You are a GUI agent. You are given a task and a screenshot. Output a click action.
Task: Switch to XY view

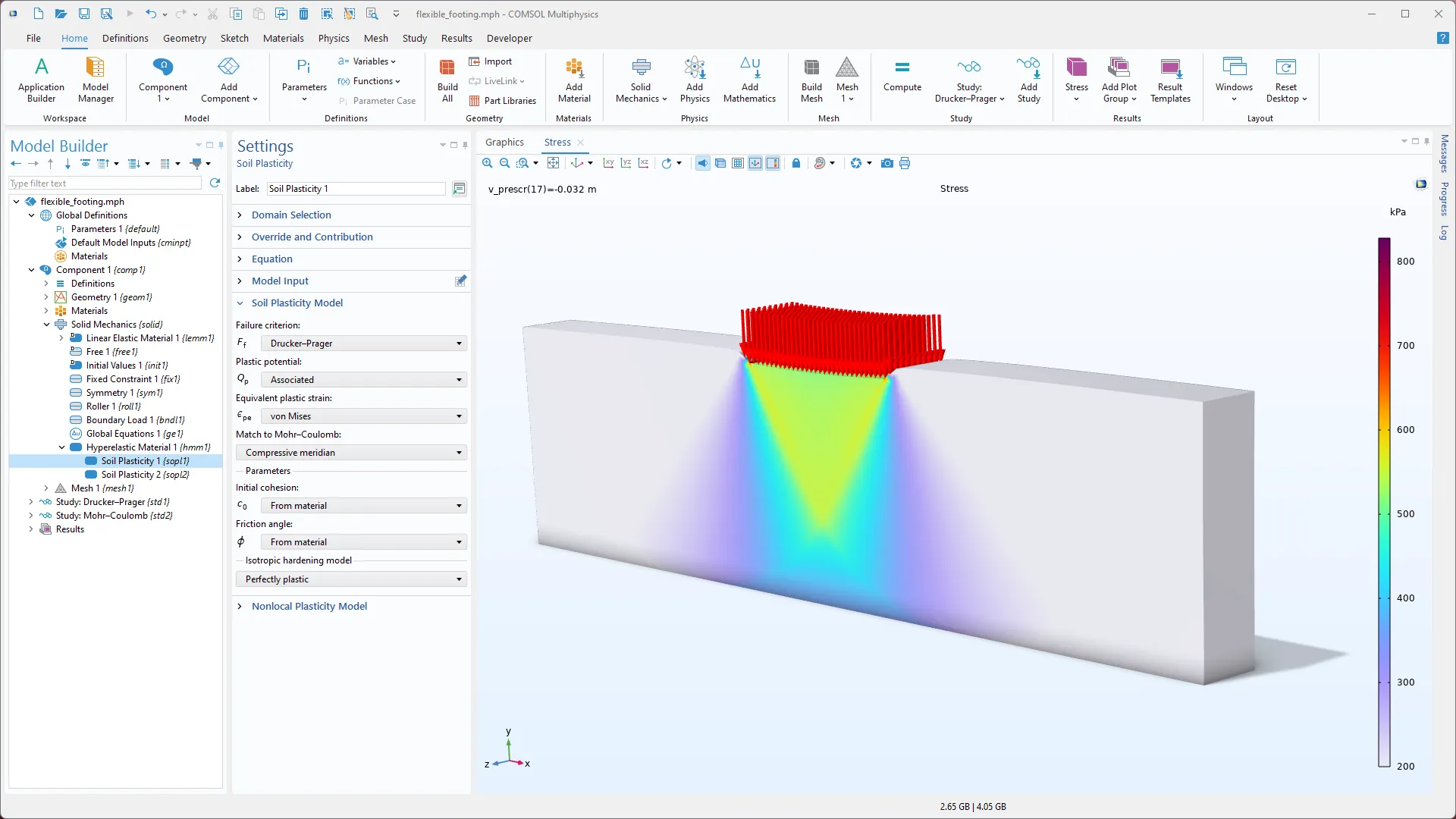(x=608, y=163)
